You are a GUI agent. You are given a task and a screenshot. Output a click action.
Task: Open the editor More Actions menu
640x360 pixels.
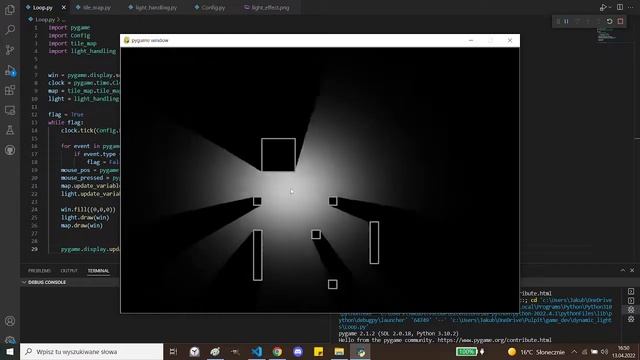[x=631, y=7]
